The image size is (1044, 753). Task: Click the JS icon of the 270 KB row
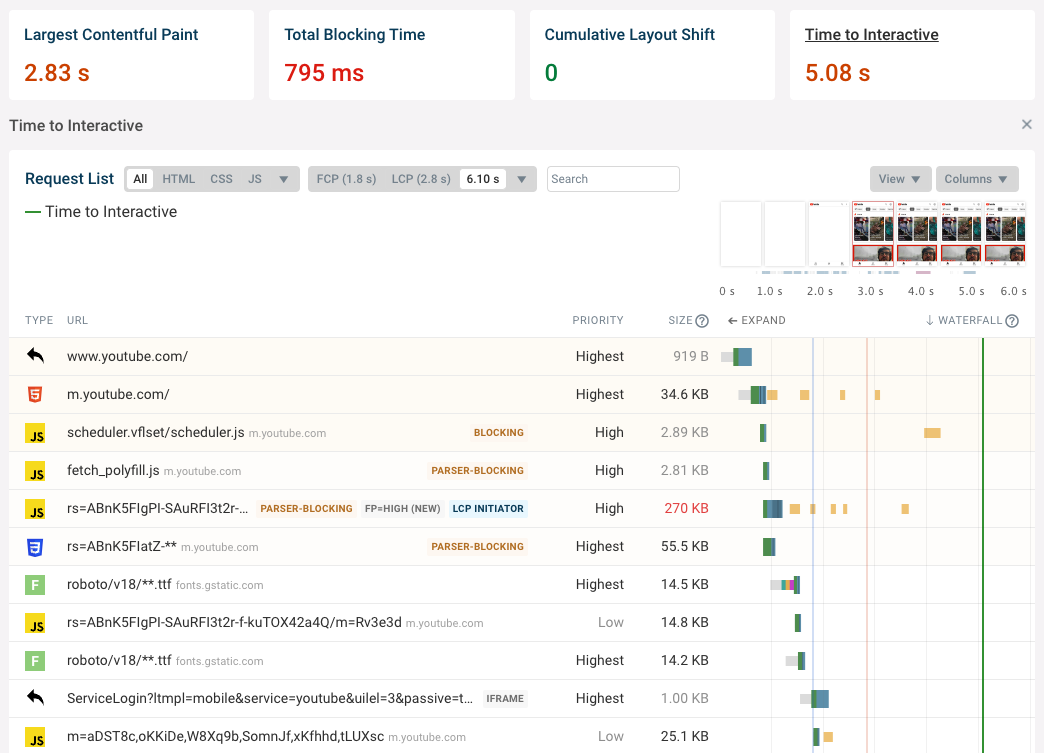pos(35,509)
